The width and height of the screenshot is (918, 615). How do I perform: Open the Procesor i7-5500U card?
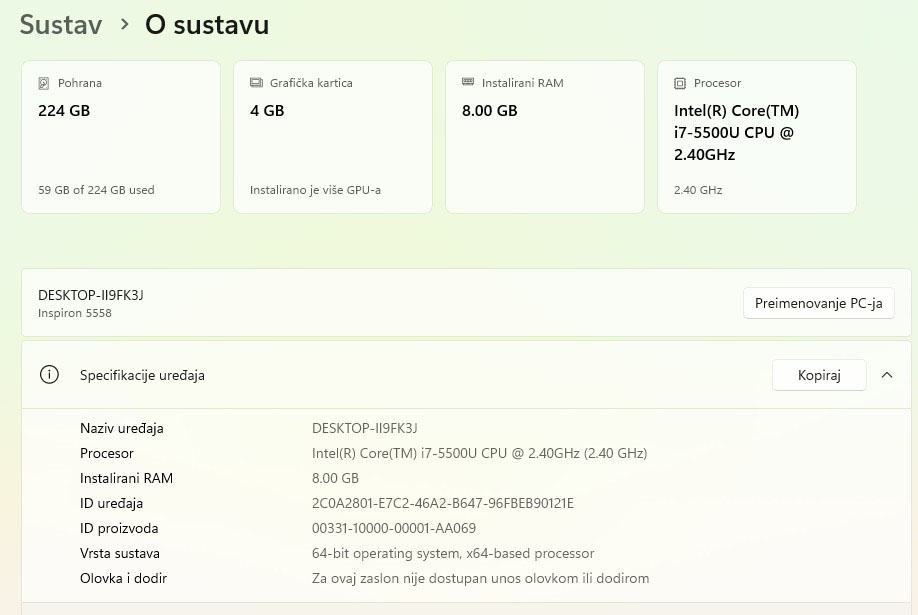point(757,137)
